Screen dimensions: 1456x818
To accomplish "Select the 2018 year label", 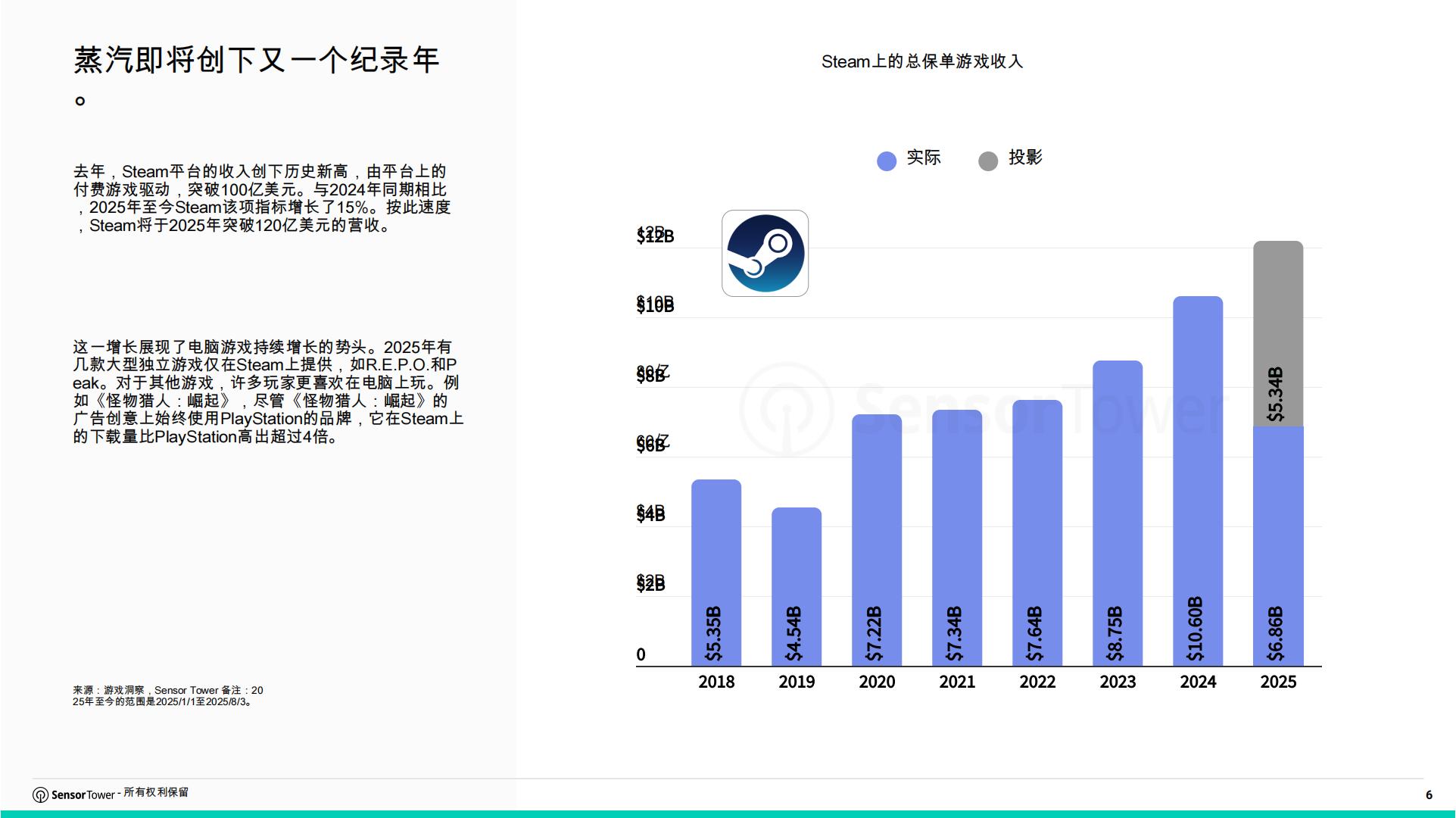I will point(715,682).
